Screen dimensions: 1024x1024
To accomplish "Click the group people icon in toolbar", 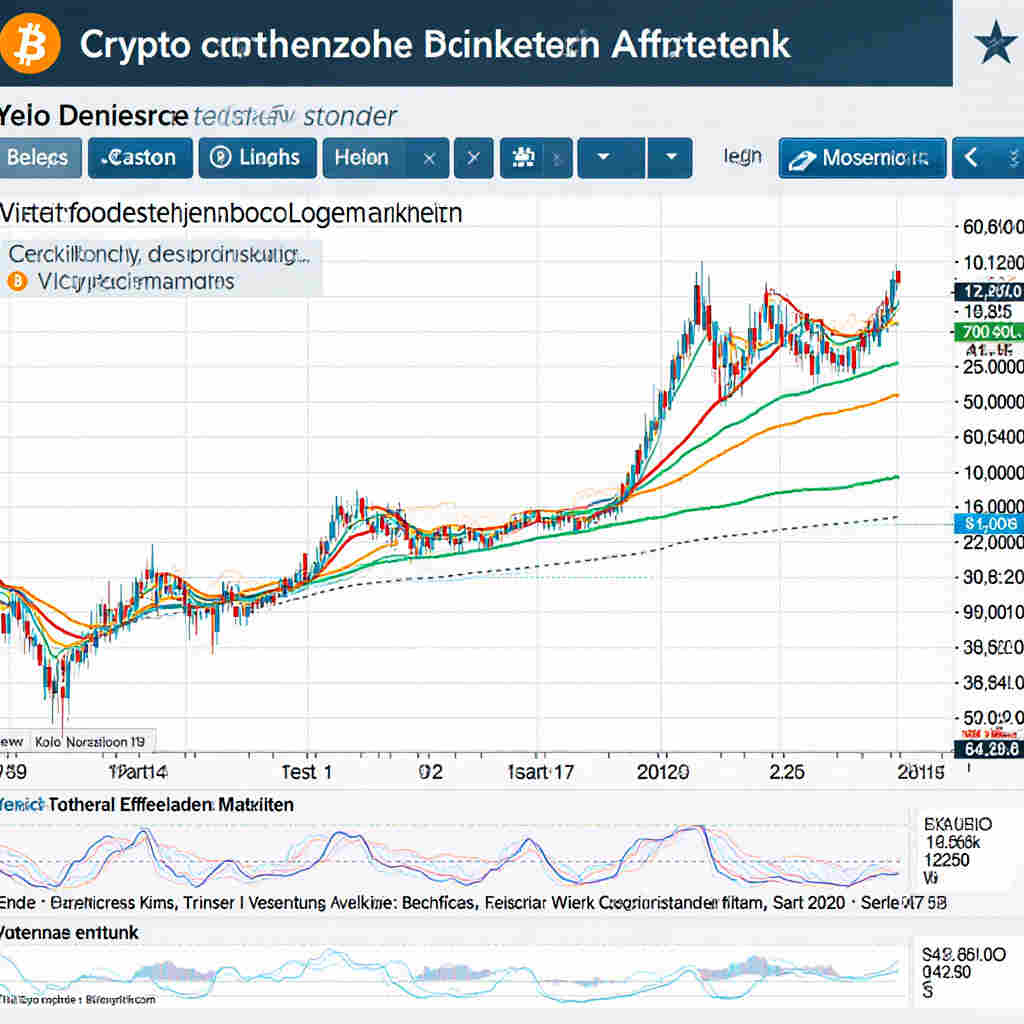I will click(x=521, y=158).
